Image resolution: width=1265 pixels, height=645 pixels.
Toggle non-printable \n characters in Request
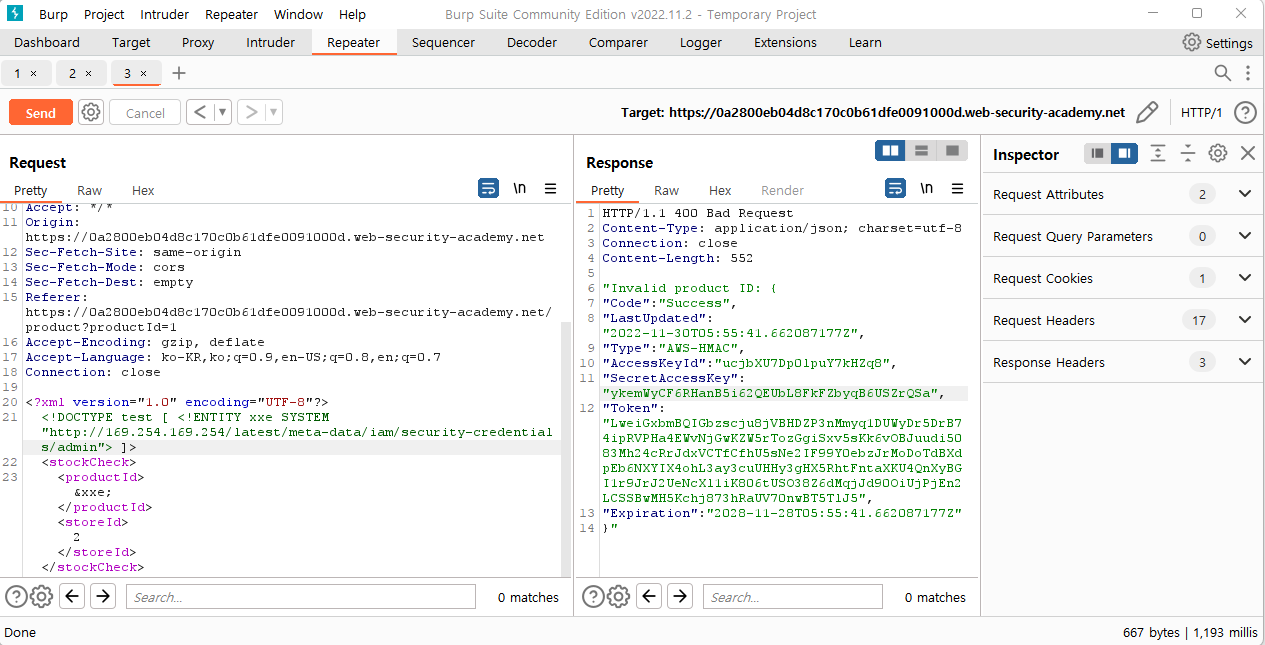point(520,188)
